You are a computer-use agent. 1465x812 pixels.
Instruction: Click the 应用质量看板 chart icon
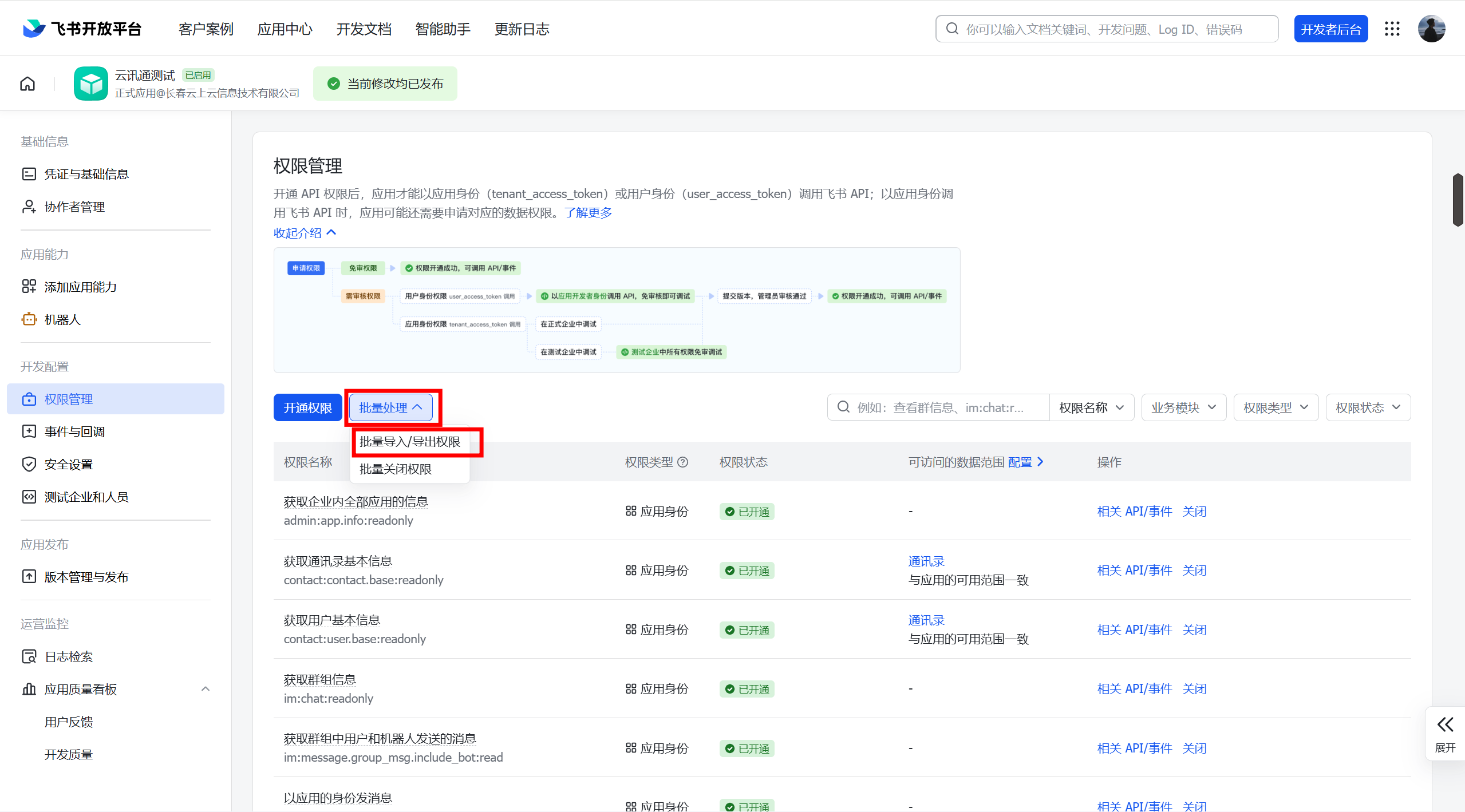pyautogui.click(x=29, y=689)
